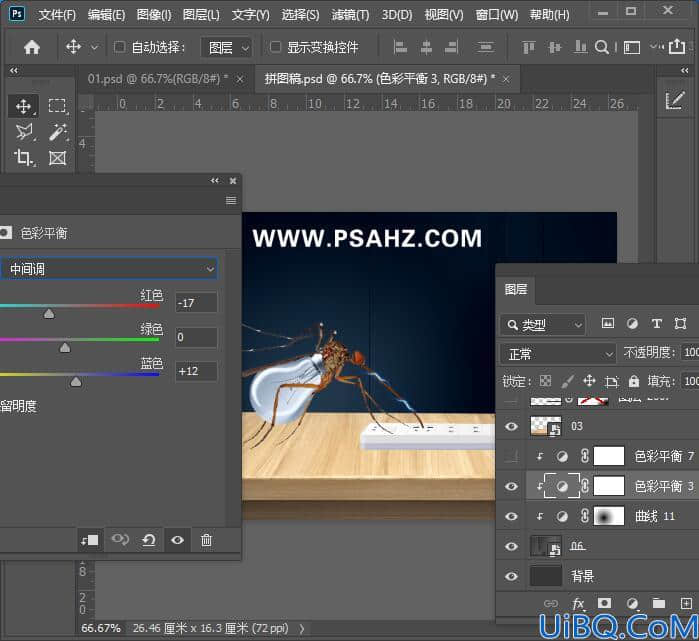Image resolution: width=699 pixels, height=641 pixels.
Task: Hide layer 03 with eye icon
Action: 511,427
